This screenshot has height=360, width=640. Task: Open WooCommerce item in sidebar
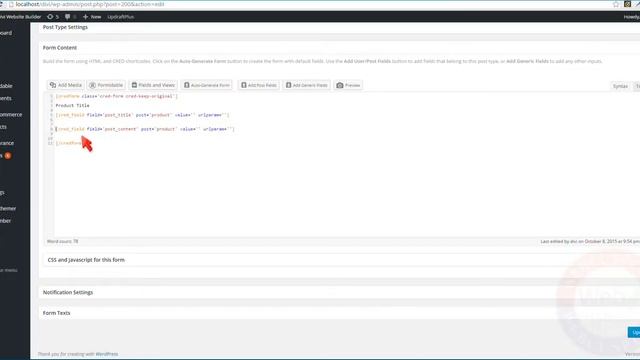click(11, 115)
